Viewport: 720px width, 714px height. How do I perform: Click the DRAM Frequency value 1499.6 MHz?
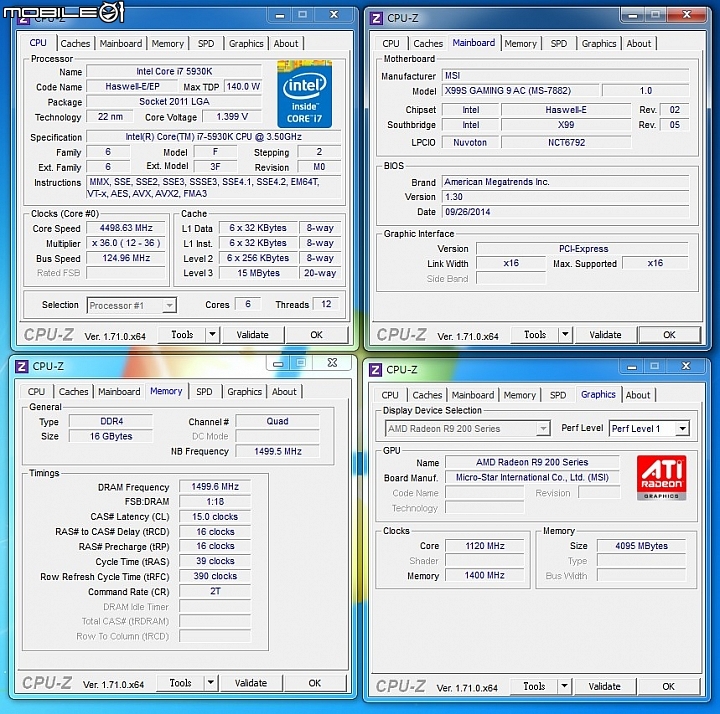(x=215, y=486)
